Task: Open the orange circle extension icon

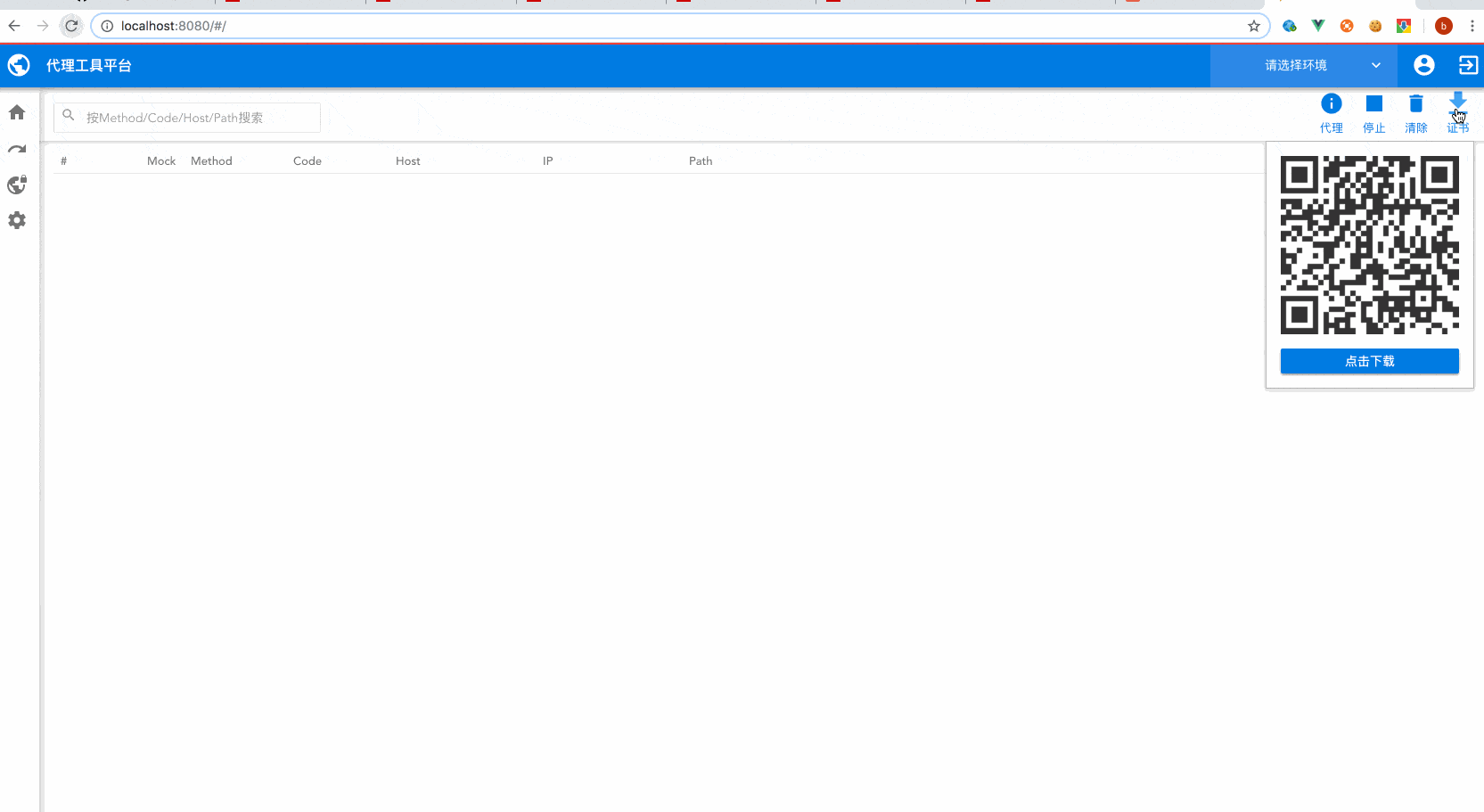Action: click(x=1347, y=26)
